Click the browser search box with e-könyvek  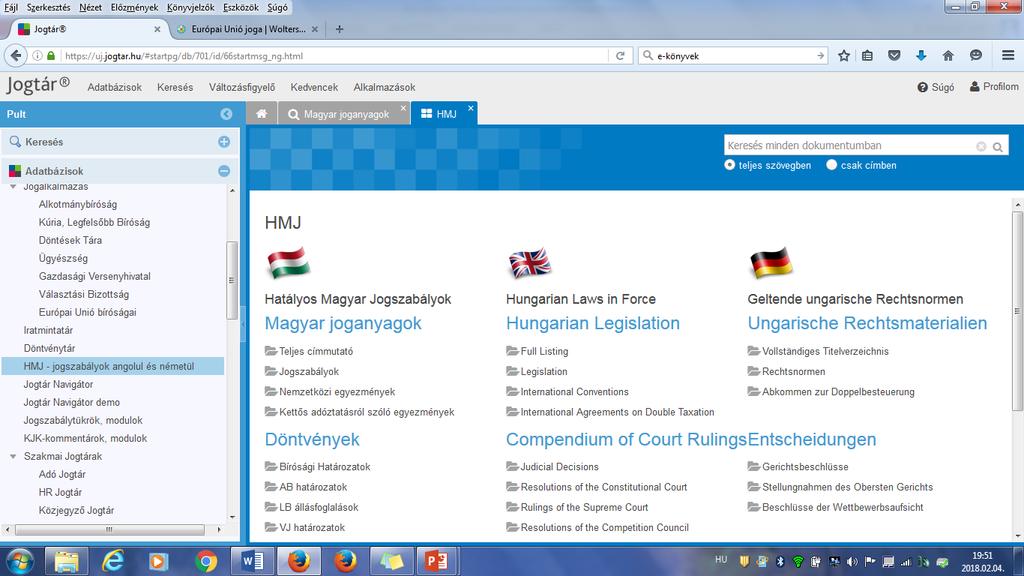click(x=735, y=56)
